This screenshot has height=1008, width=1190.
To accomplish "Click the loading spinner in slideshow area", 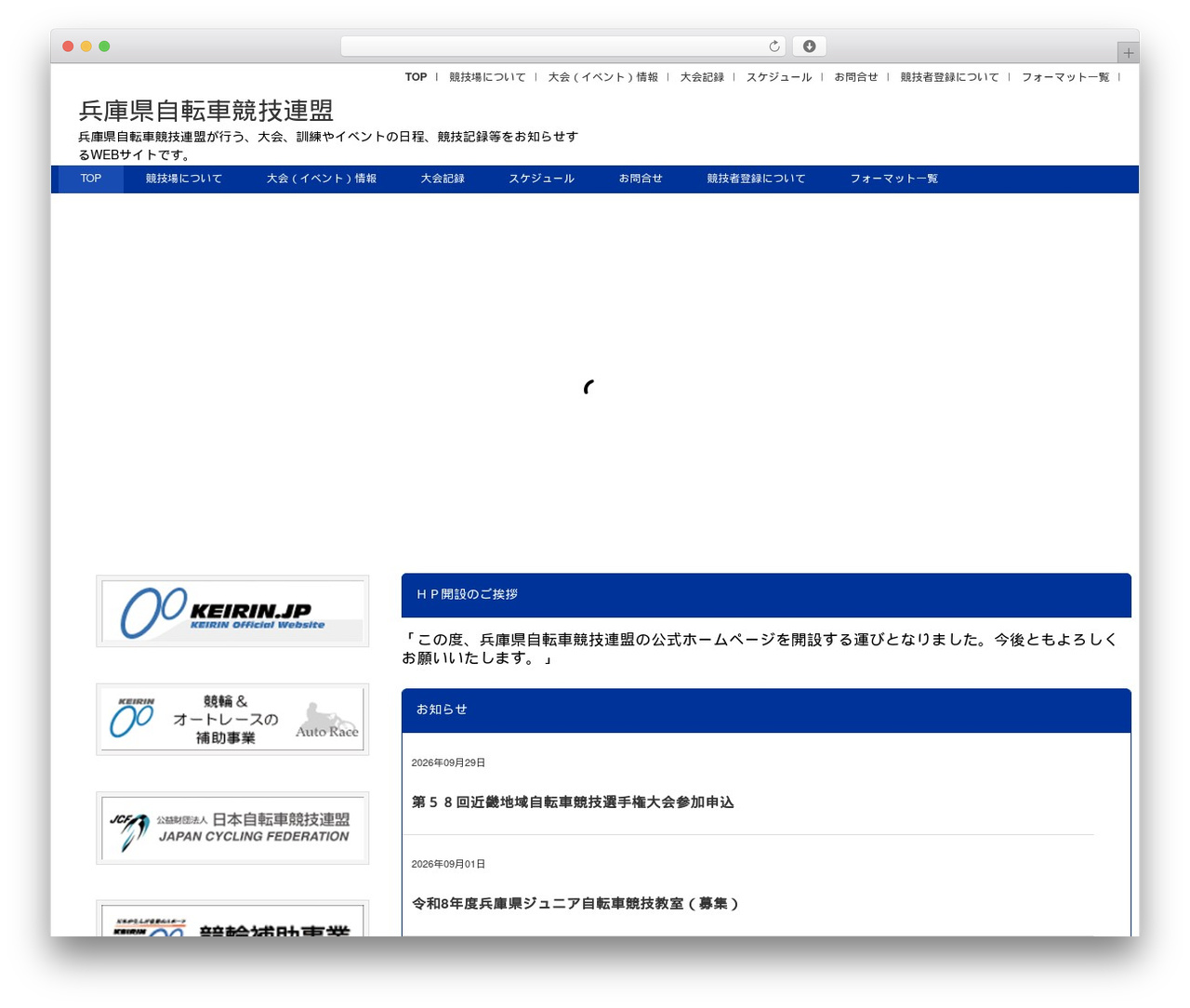I will click(589, 387).
